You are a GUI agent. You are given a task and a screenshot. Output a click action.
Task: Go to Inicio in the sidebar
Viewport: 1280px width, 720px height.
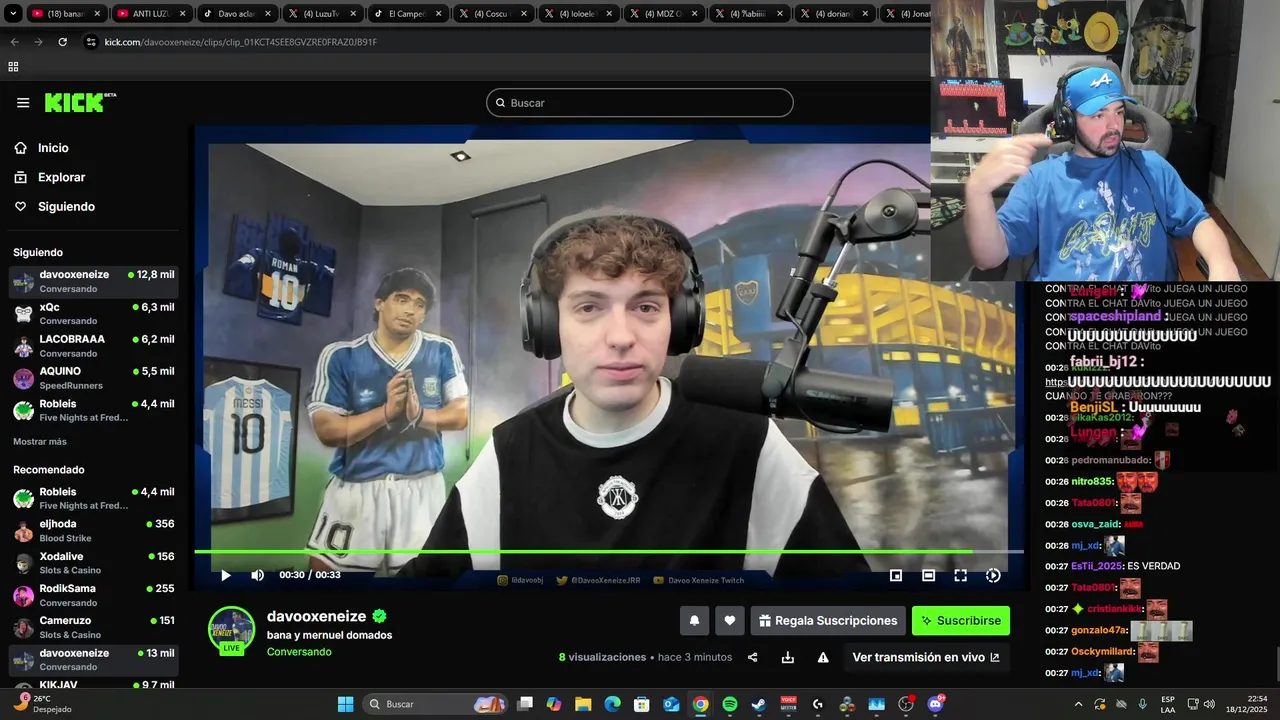coord(53,148)
